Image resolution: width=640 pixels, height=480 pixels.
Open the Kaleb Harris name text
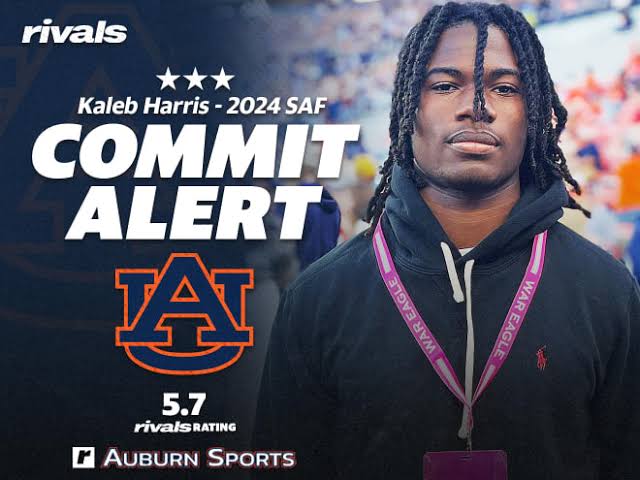(142, 106)
